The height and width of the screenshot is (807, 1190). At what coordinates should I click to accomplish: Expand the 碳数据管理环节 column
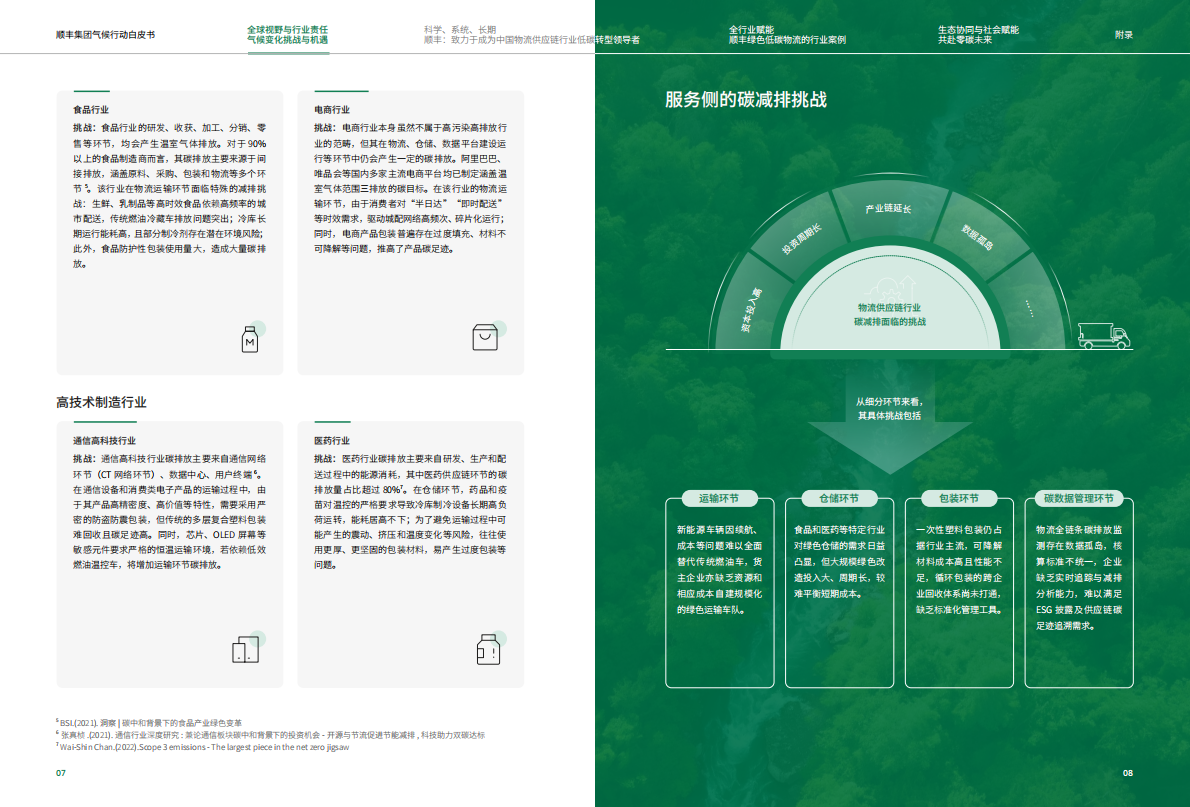tap(1080, 590)
